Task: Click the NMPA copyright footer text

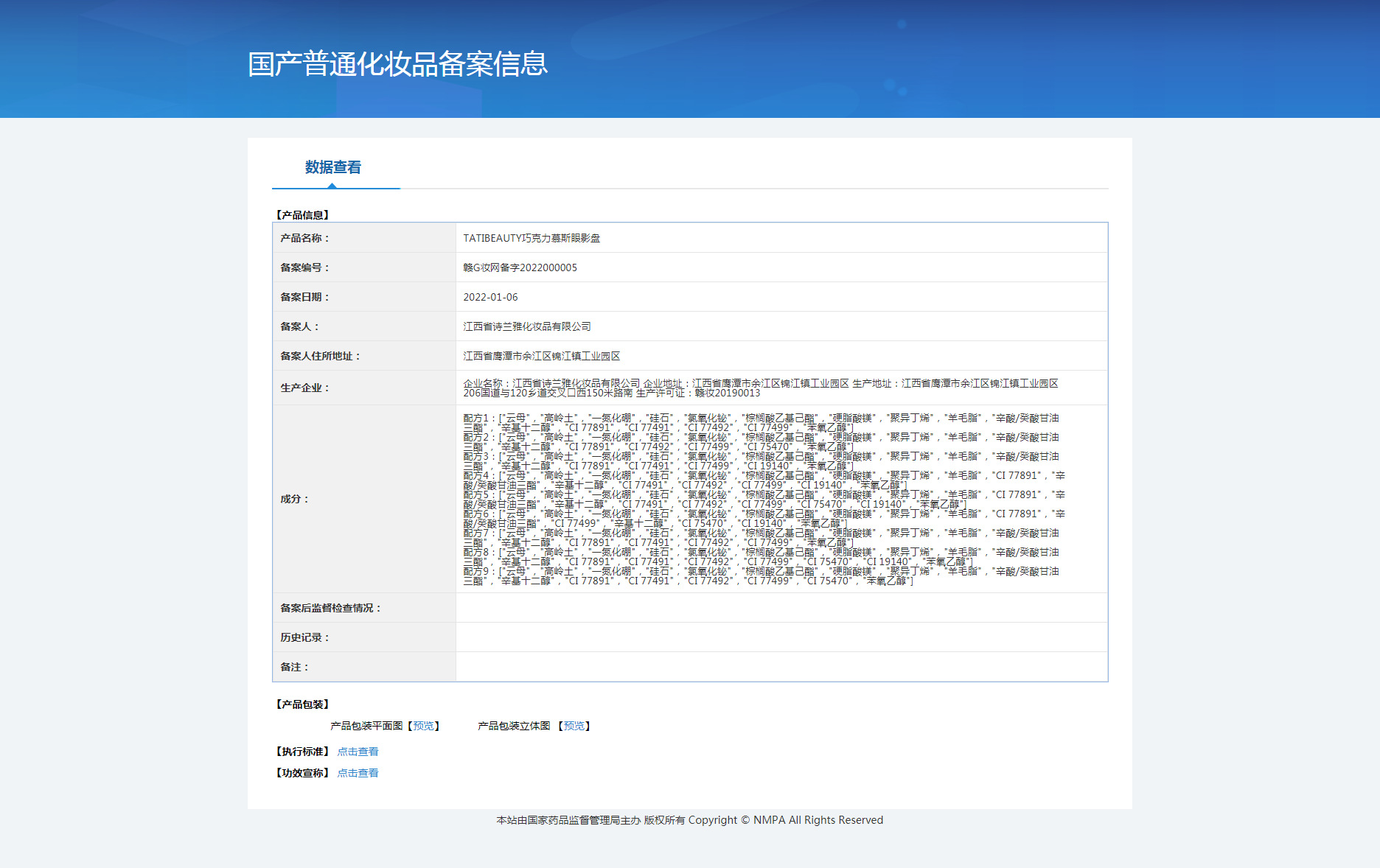Action: click(690, 820)
